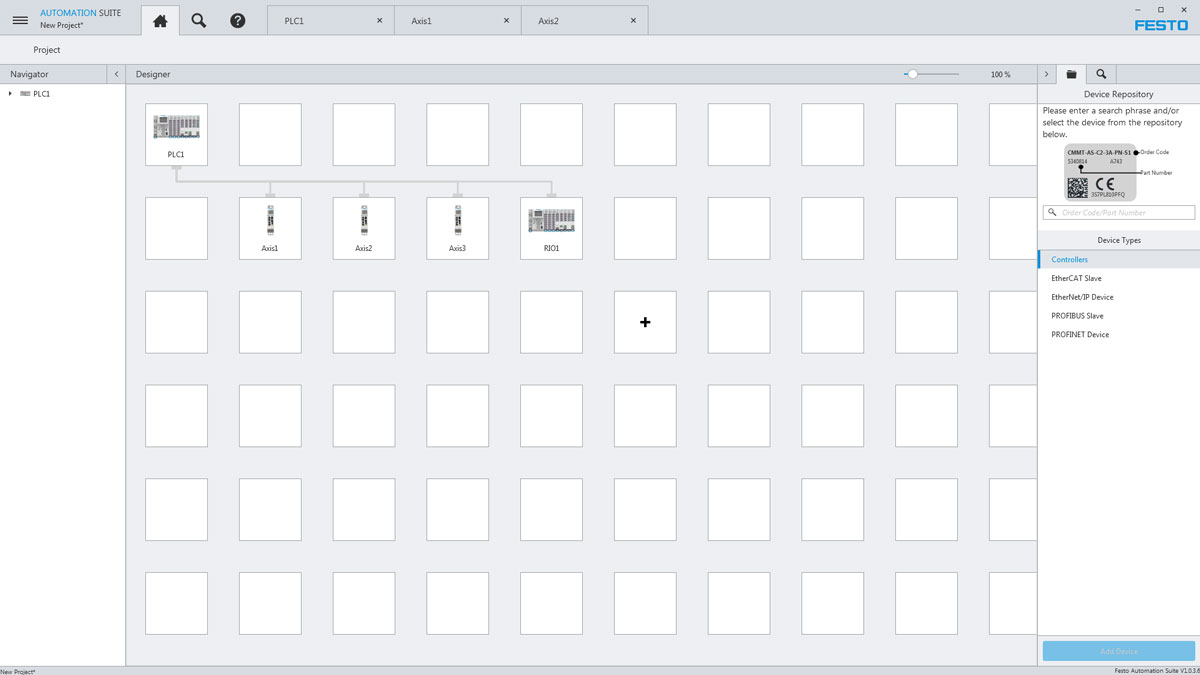Collapse the Device Repository side panel
1200x675 pixels.
click(x=1046, y=74)
